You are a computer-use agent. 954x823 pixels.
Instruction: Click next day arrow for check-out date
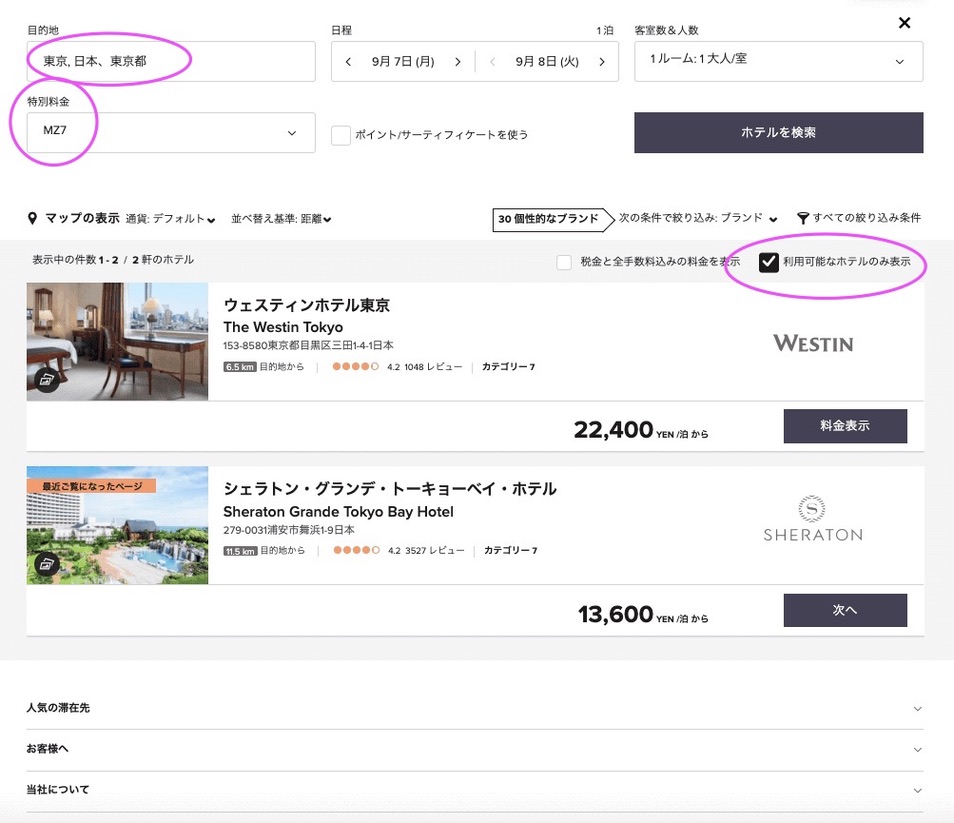602,62
